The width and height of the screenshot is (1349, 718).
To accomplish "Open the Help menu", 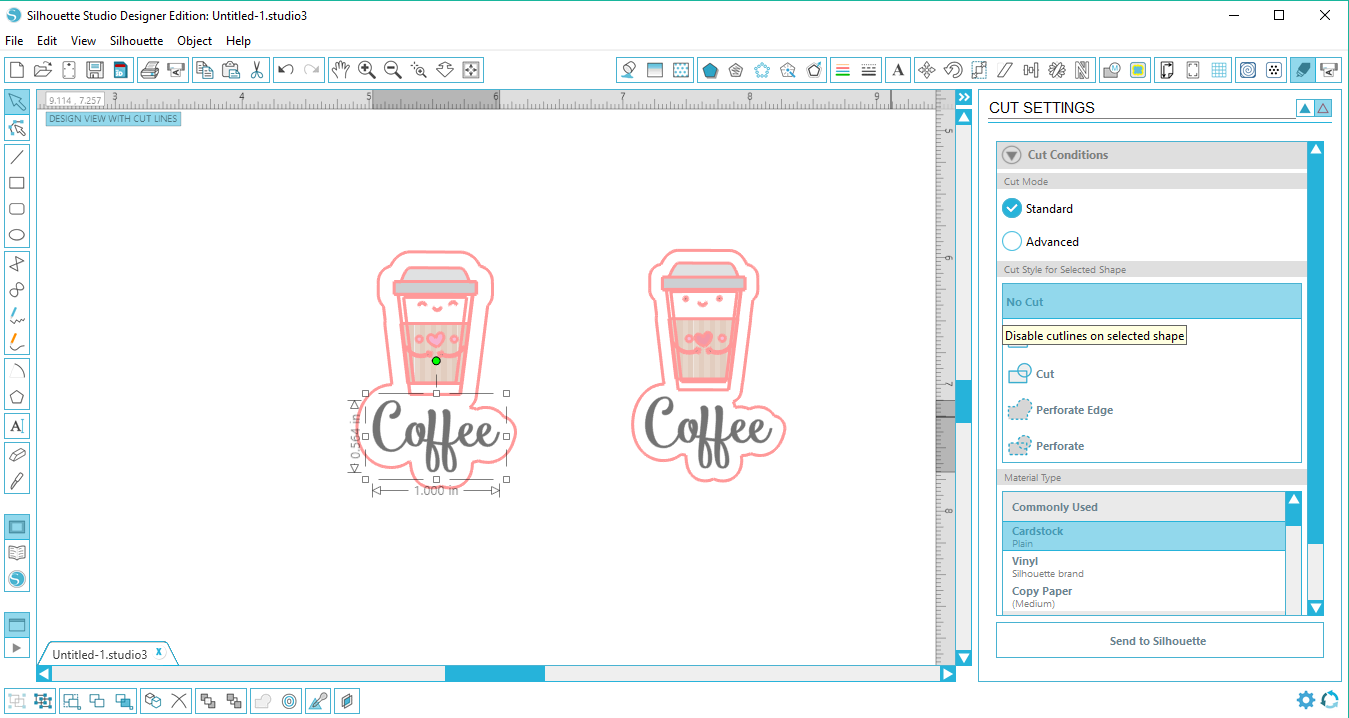I will tap(238, 41).
